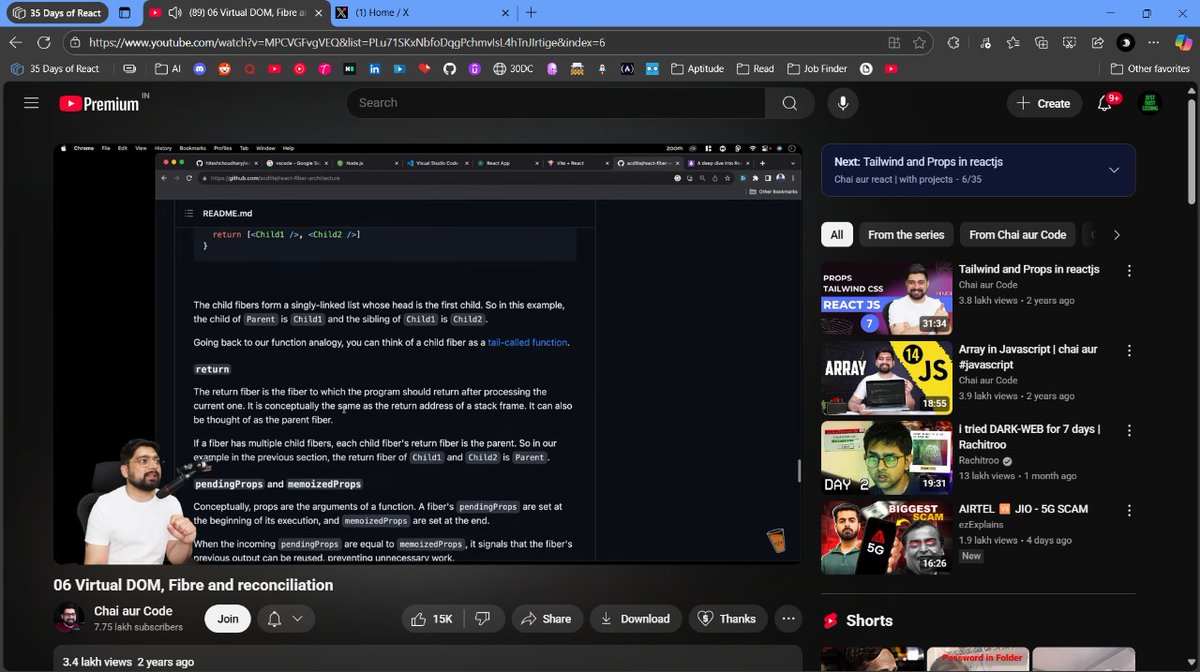Click the Create button
Viewport: 1200px width, 672px height.
coord(1043,103)
